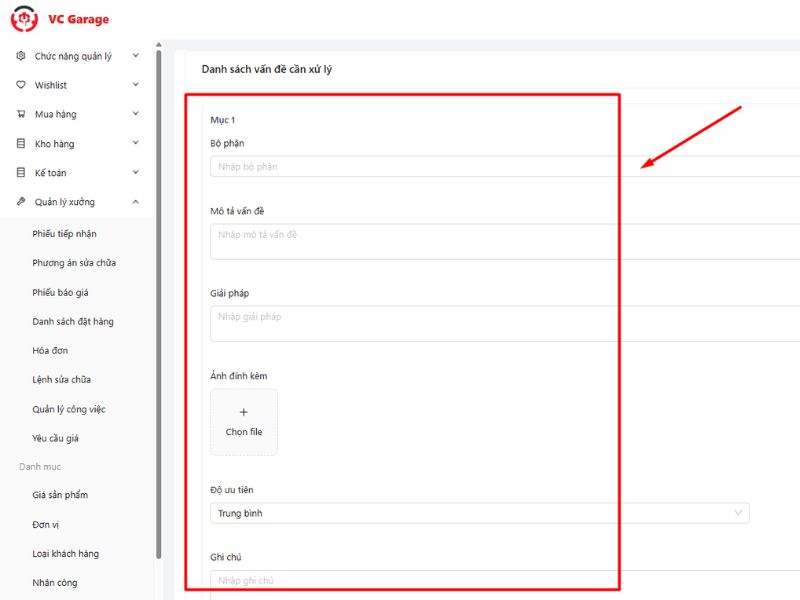This screenshot has width=800, height=600.
Task: Go to Phiếu báo giá page
Action: tap(61, 293)
